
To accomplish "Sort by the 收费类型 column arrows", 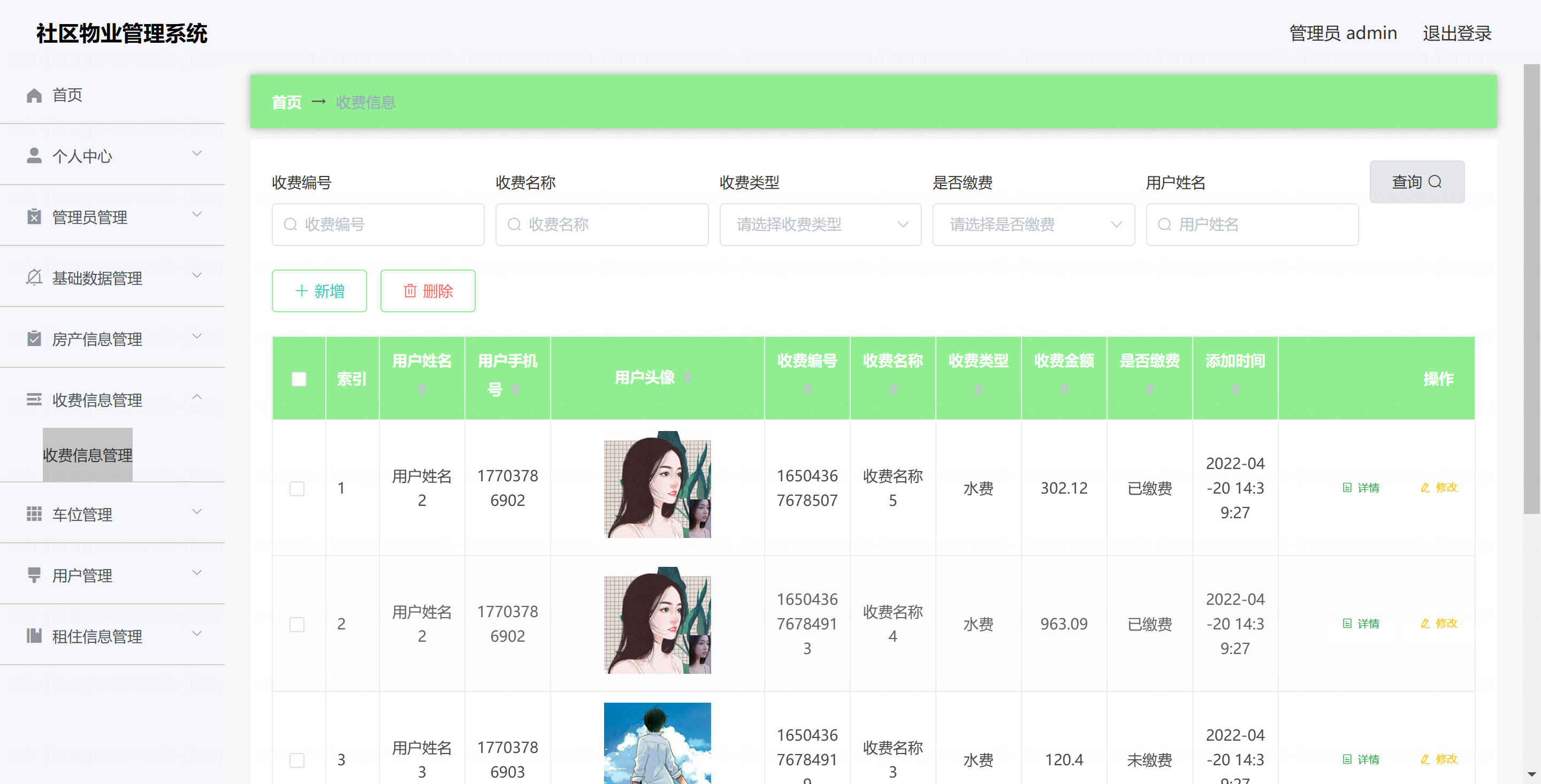I will [978, 389].
